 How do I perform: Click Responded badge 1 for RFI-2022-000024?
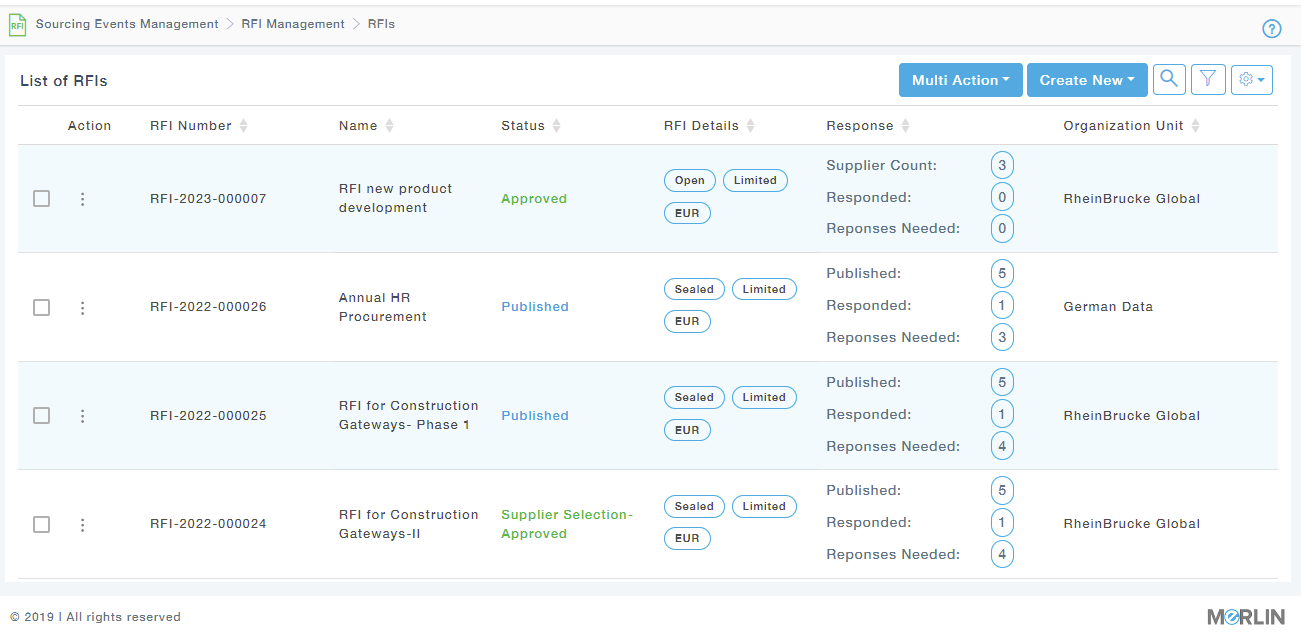1002,522
